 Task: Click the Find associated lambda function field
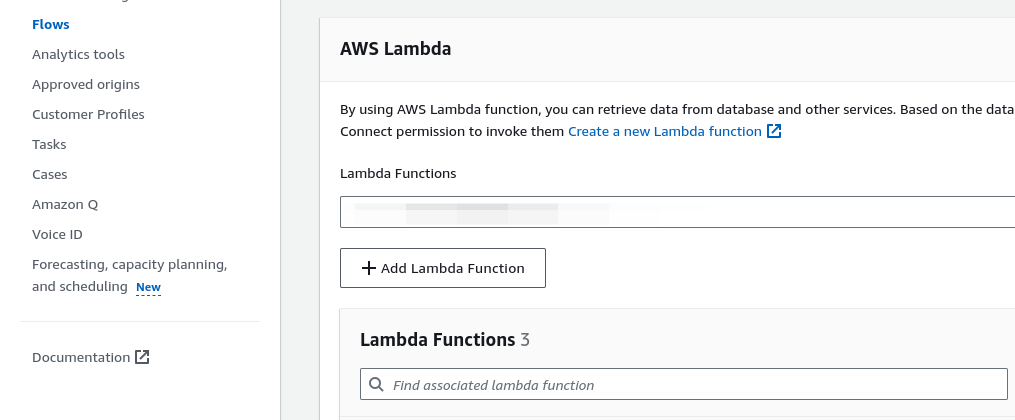pyautogui.click(x=690, y=385)
